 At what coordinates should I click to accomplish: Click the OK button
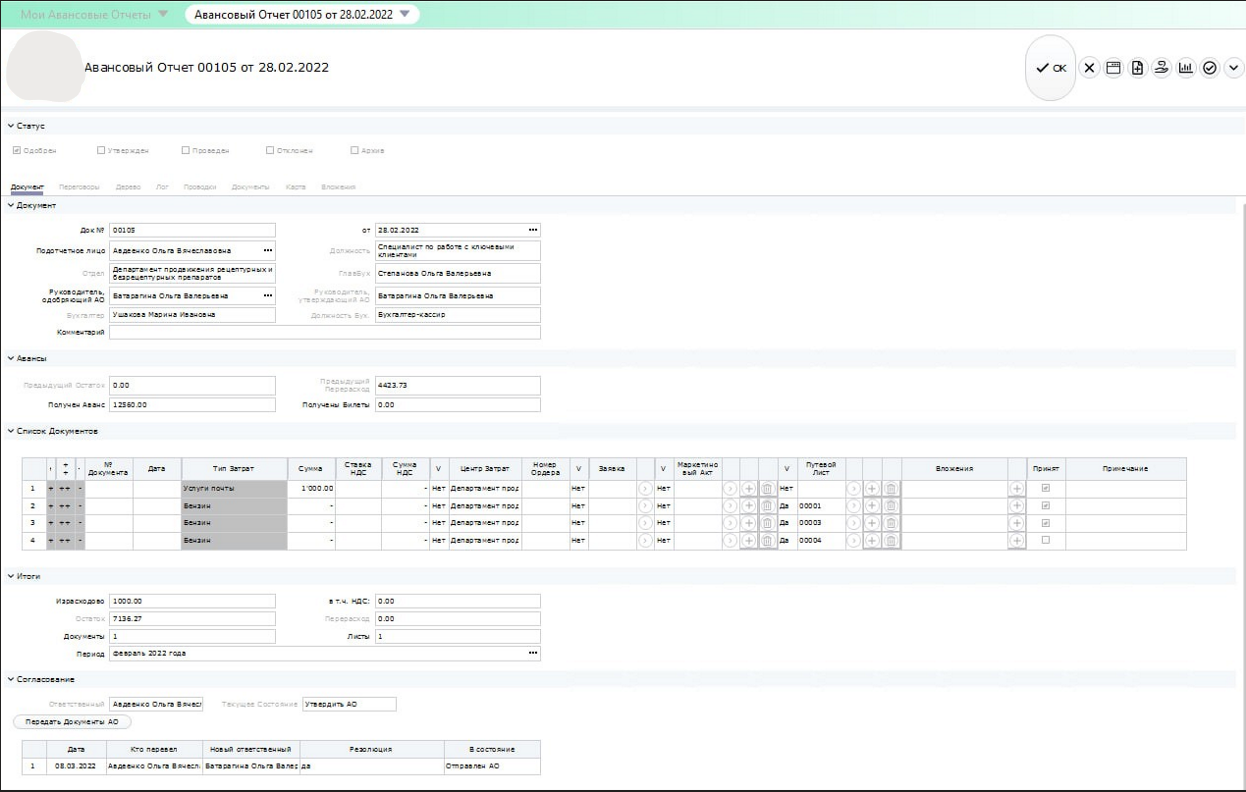pyautogui.click(x=1051, y=68)
